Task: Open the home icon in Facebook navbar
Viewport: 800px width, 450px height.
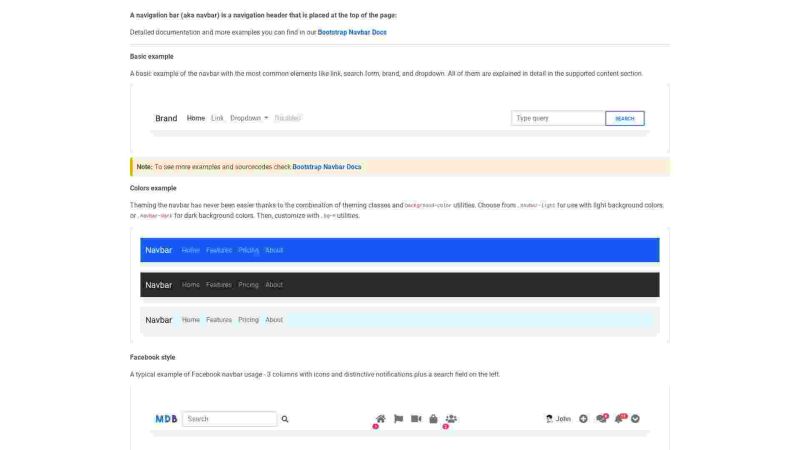Action: point(381,419)
